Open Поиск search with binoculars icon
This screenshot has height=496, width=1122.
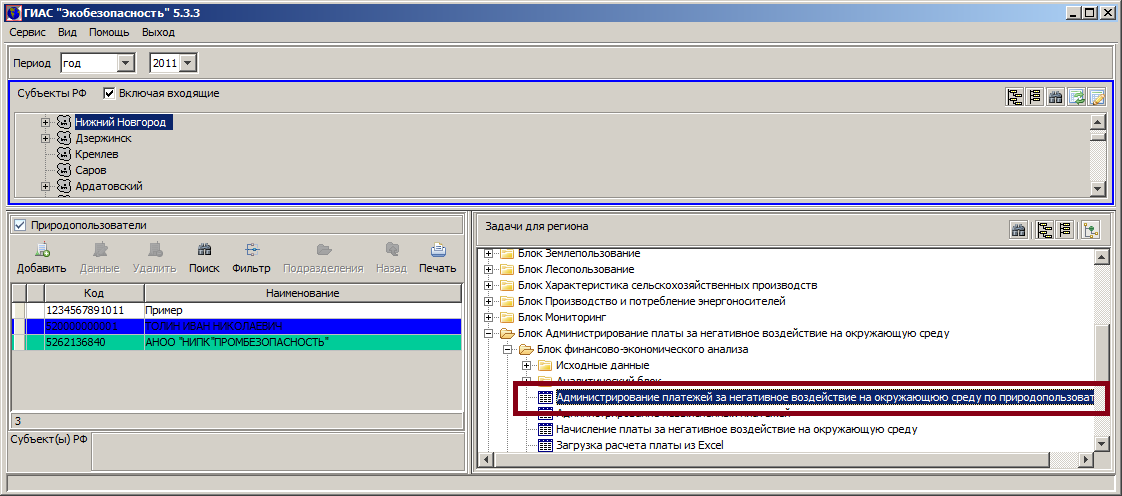[x=204, y=258]
